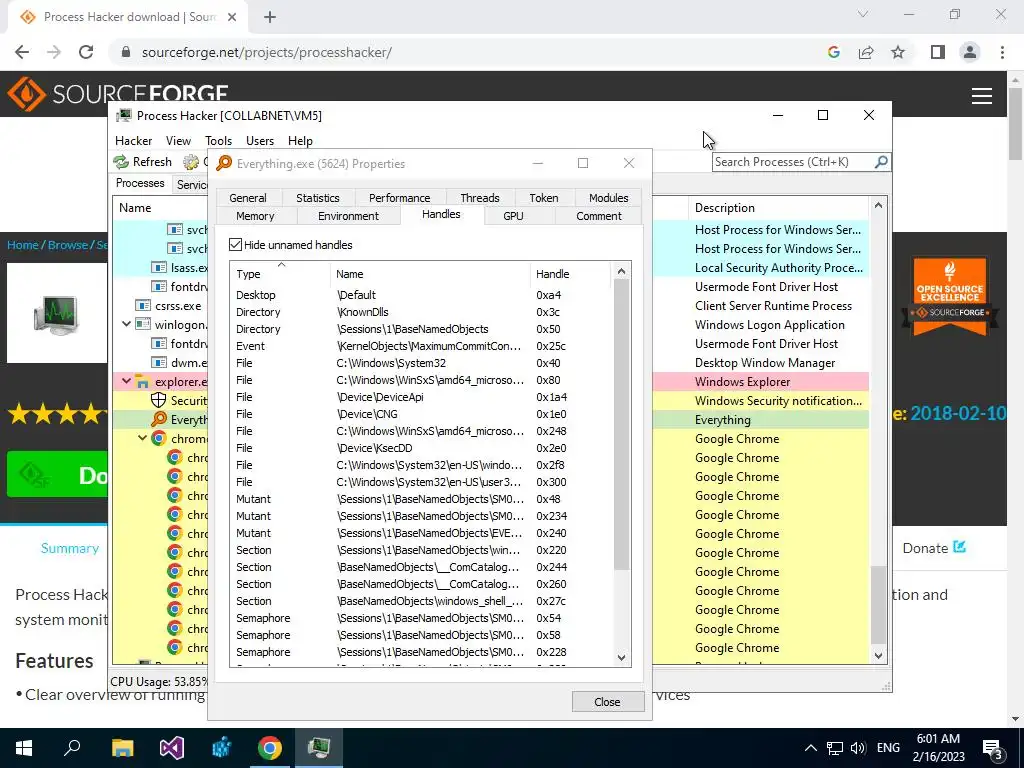Open the Tools menu
The width and height of the screenshot is (1024, 768).
coord(218,140)
